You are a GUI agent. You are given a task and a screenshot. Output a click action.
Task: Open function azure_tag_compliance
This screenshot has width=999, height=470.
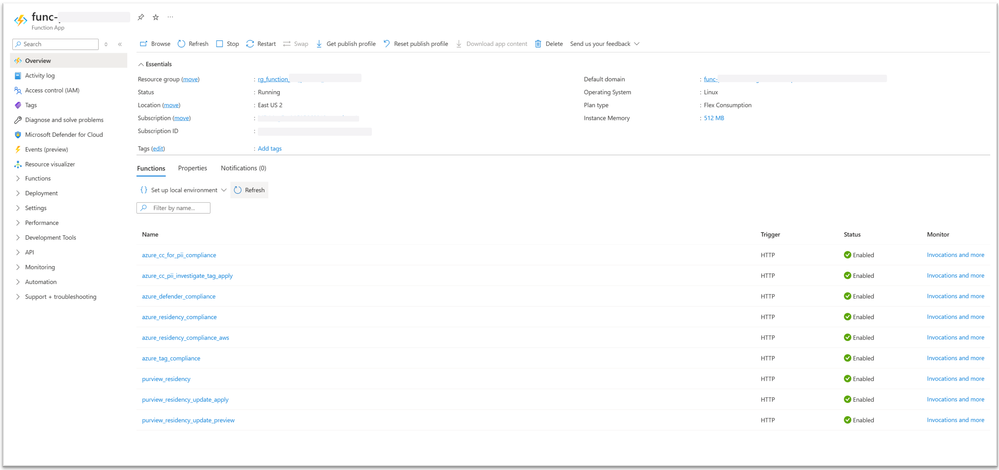[x=171, y=359]
